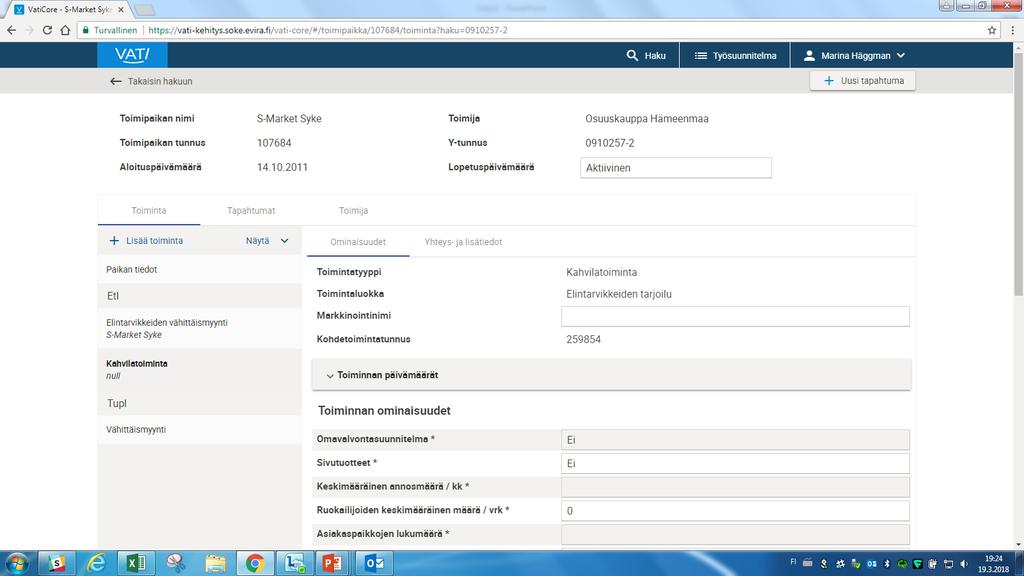Click the page vertical scrollbar

click(x=1018, y=173)
